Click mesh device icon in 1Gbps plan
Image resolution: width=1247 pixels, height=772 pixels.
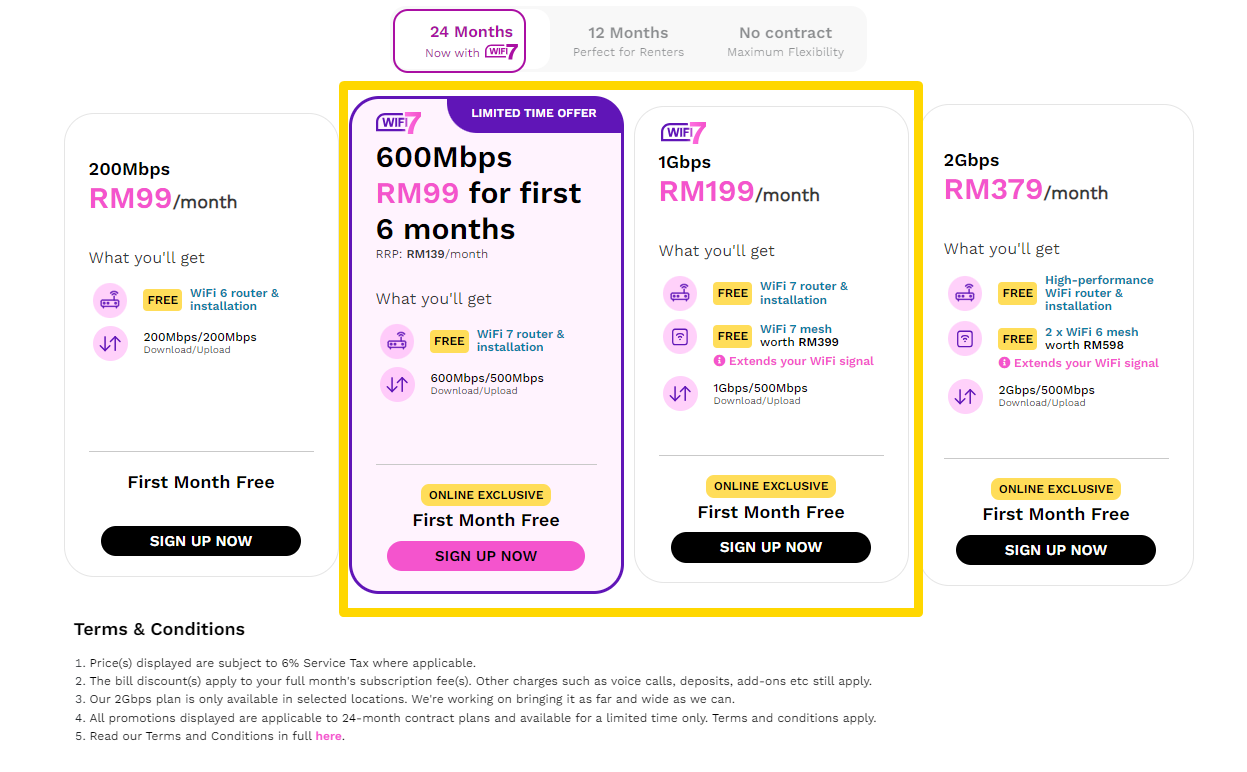point(680,336)
